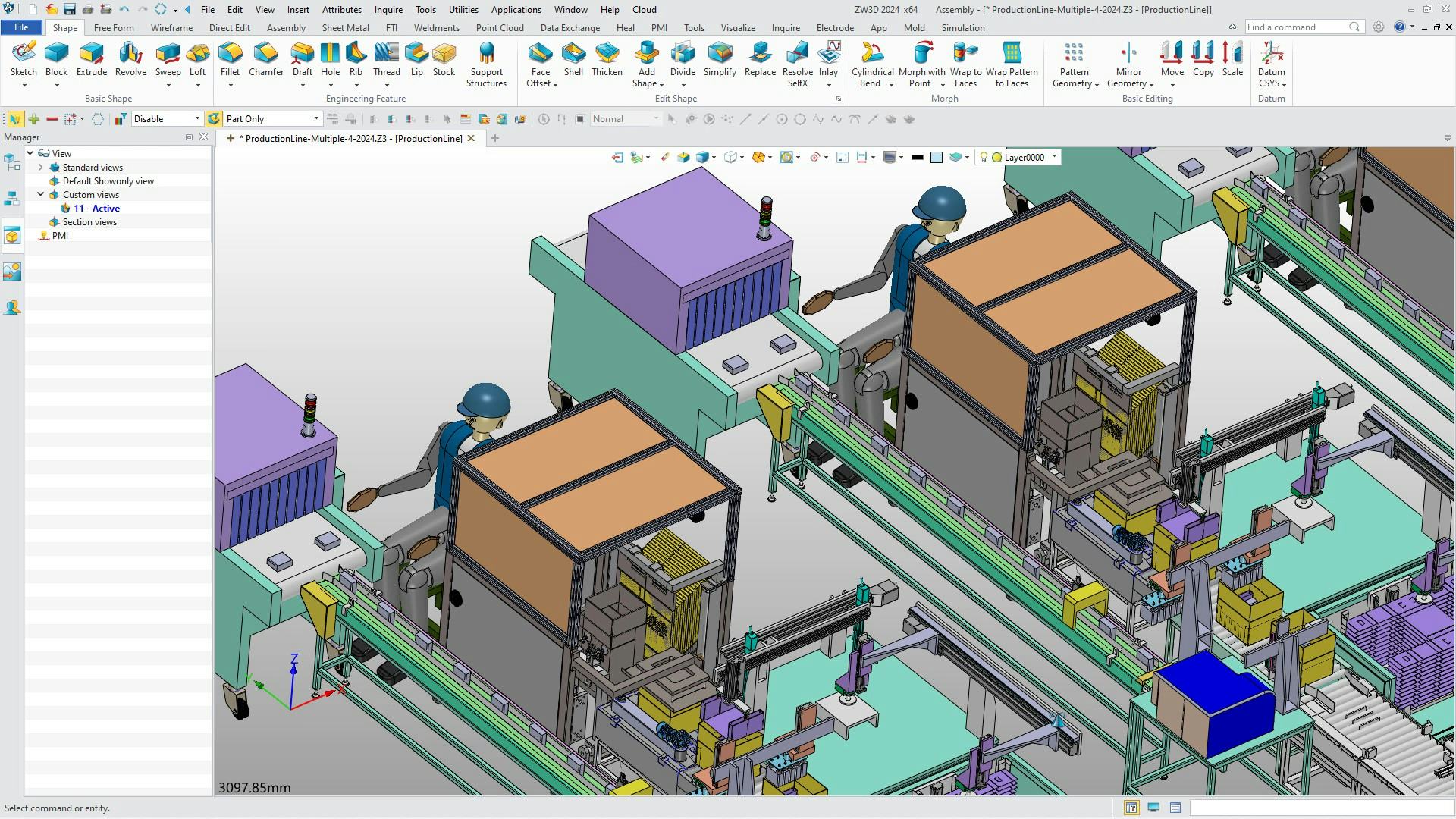Open the Simulation menu

click(x=962, y=27)
